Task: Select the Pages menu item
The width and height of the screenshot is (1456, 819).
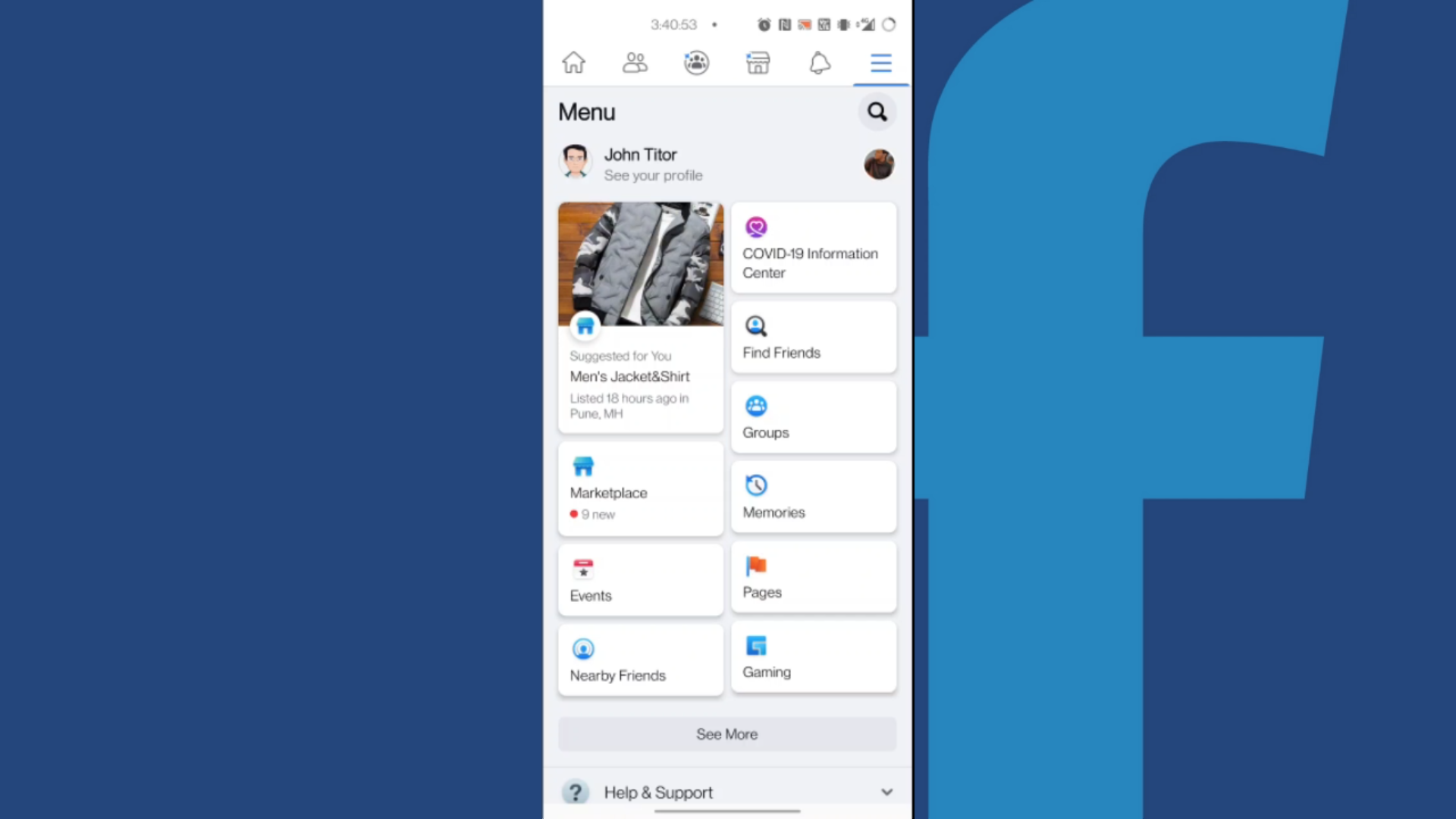Action: (x=813, y=578)
